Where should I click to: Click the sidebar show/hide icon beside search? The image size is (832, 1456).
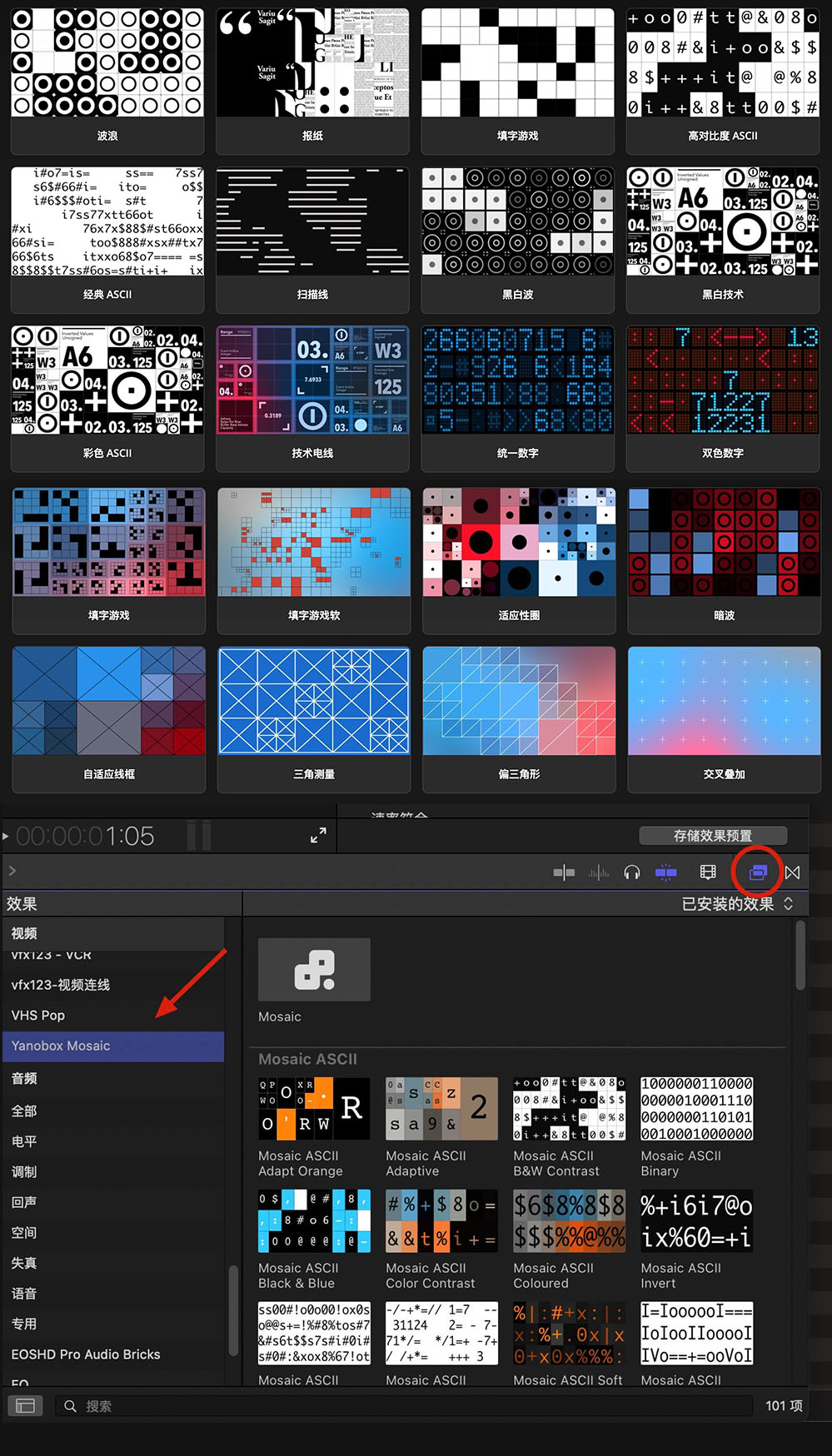(25, 1406)
